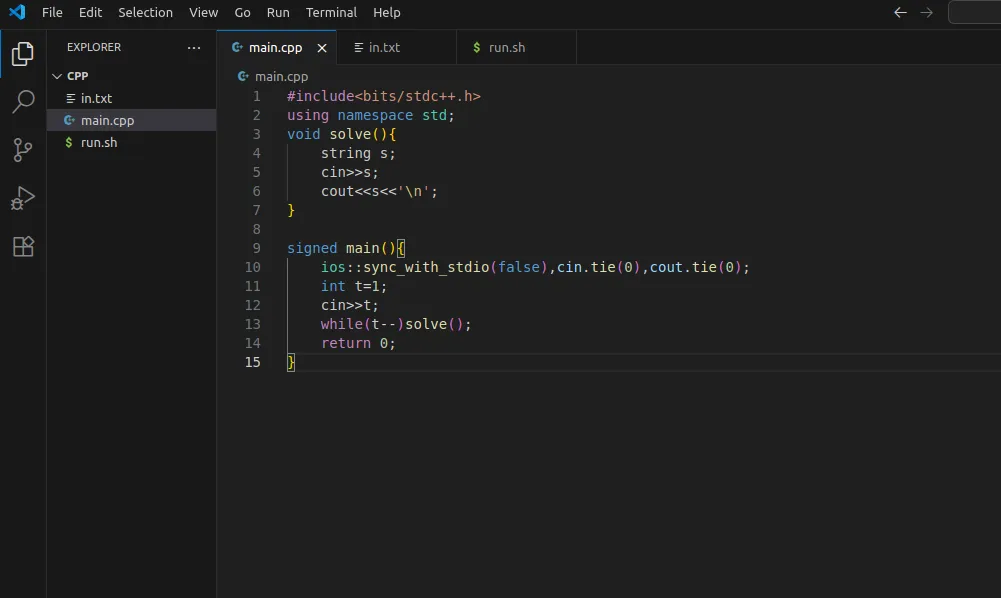Click line number 15 in gutter
Screen dimensions: 1001x598
coord(253,363)
